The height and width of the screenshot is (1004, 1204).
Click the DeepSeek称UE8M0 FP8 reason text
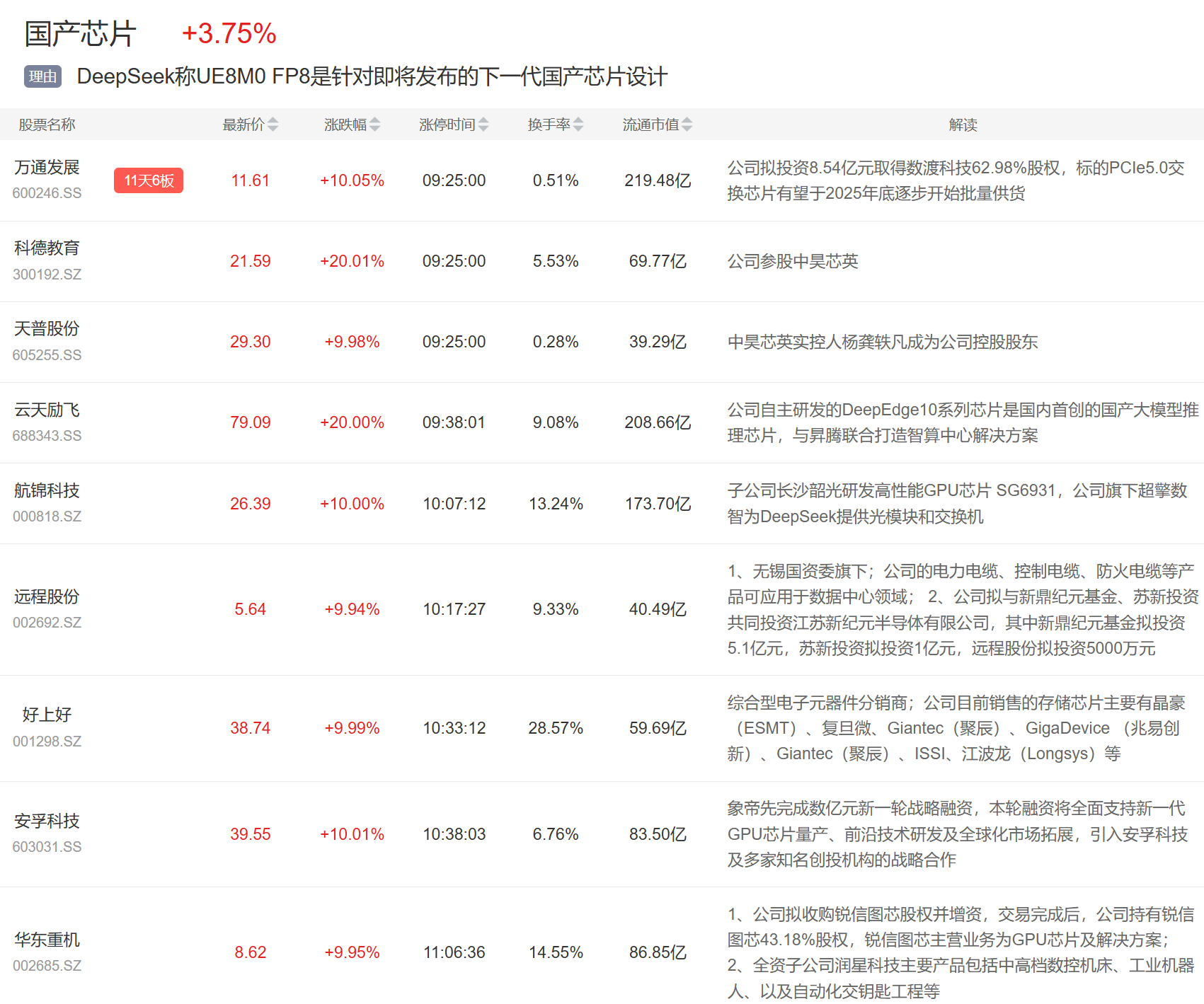pyautogui.click(x=372, y=76)
